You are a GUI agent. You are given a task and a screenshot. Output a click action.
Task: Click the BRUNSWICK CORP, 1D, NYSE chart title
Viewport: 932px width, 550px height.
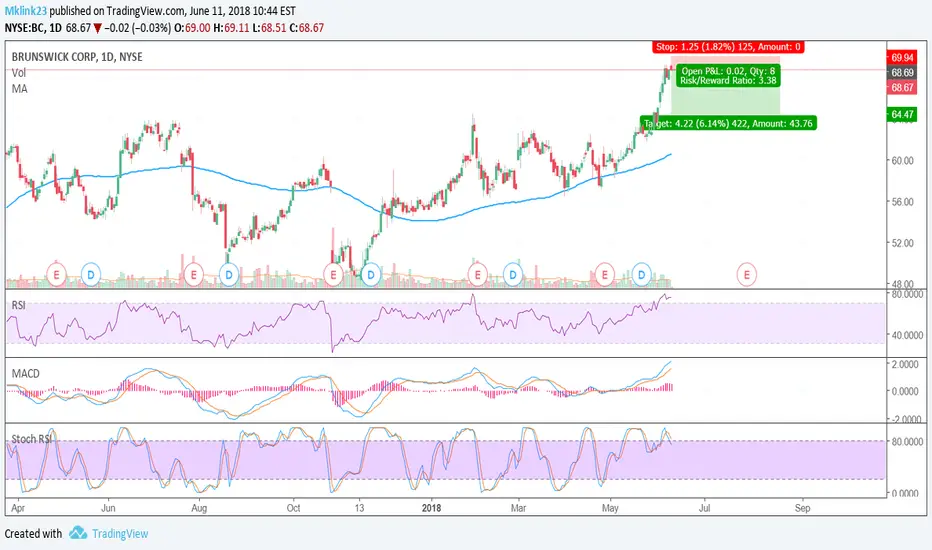[x=77, y=57]
